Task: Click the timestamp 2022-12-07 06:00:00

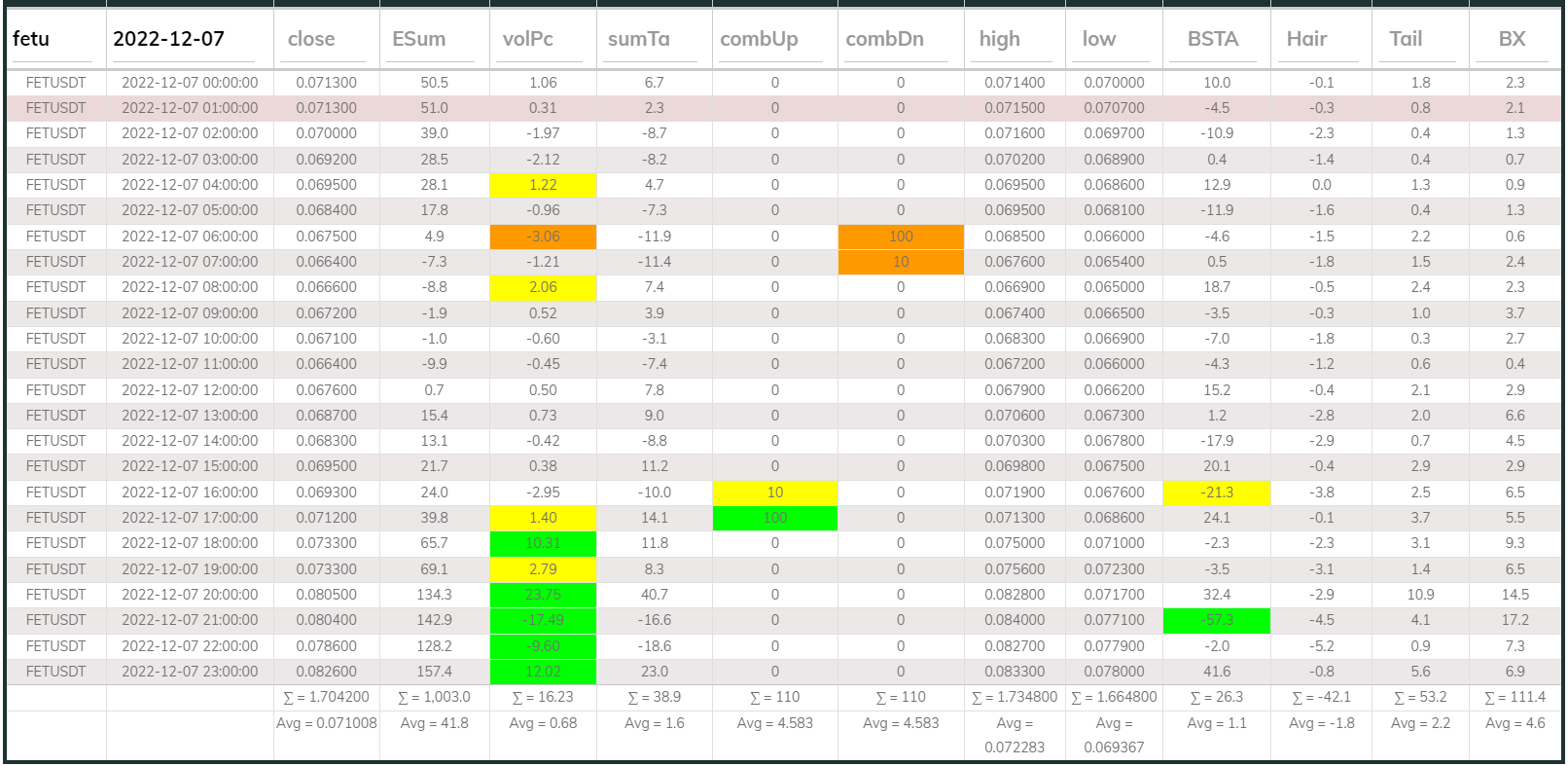Action: pos(190,237)
